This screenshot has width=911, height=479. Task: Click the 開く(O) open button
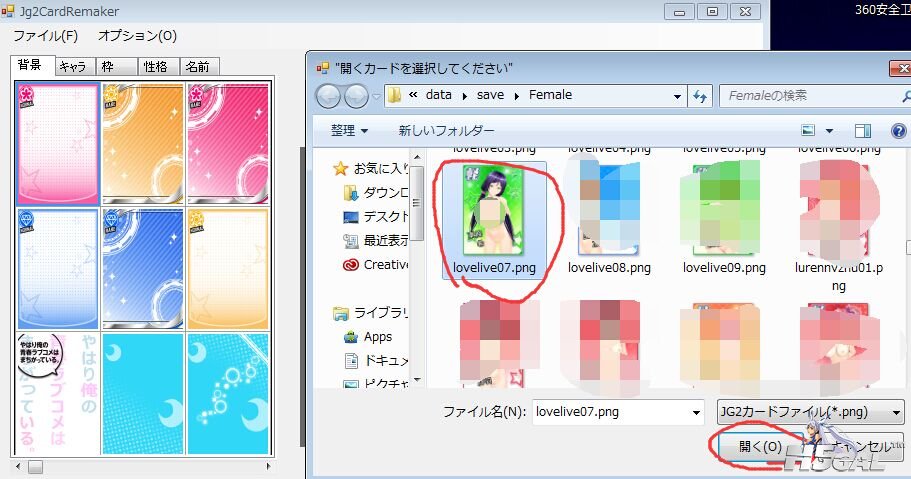click(x=760, y=446)
